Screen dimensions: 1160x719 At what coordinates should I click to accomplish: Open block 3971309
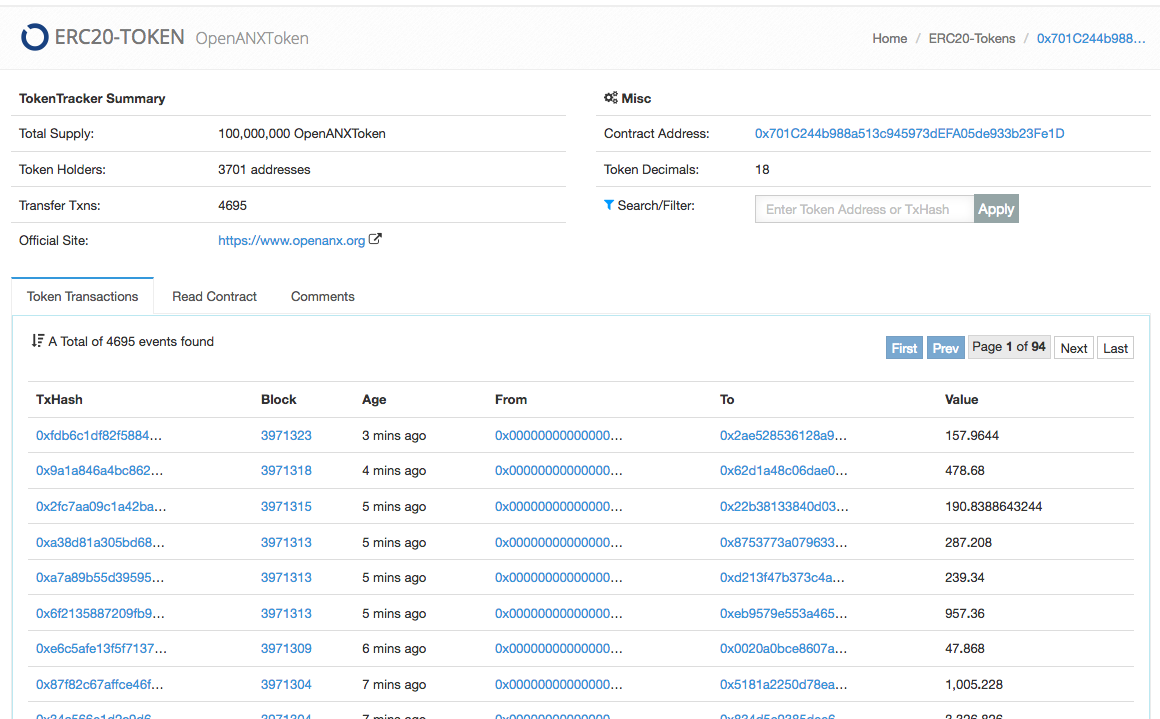pos(286,649)
